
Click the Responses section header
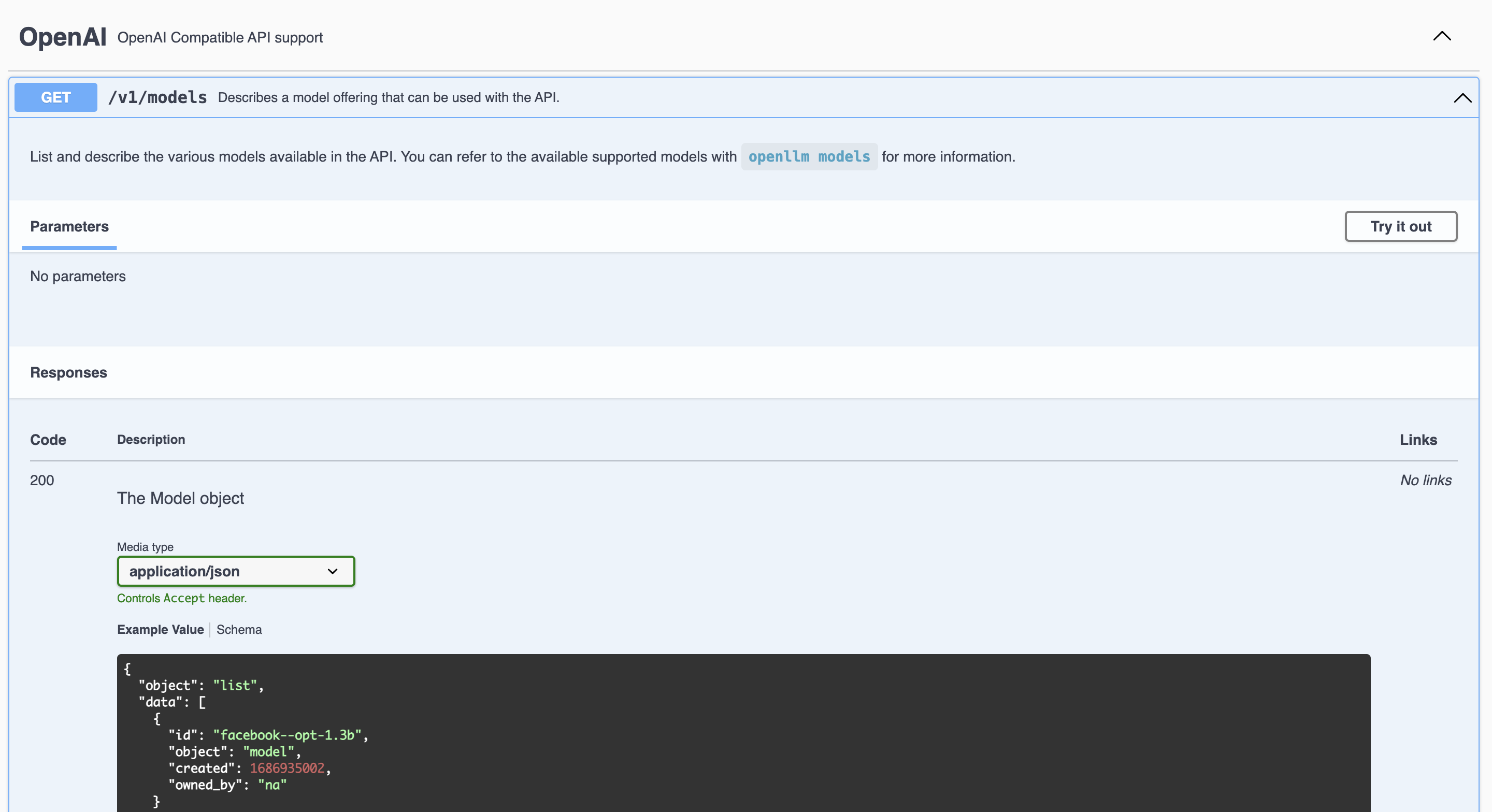click(x=68, y=372)
